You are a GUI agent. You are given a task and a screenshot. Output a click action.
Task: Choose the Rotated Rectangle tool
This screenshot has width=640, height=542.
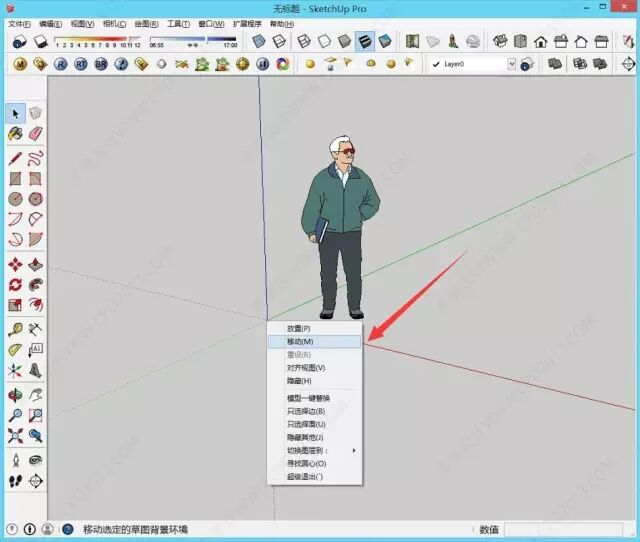tap(36, 179)
